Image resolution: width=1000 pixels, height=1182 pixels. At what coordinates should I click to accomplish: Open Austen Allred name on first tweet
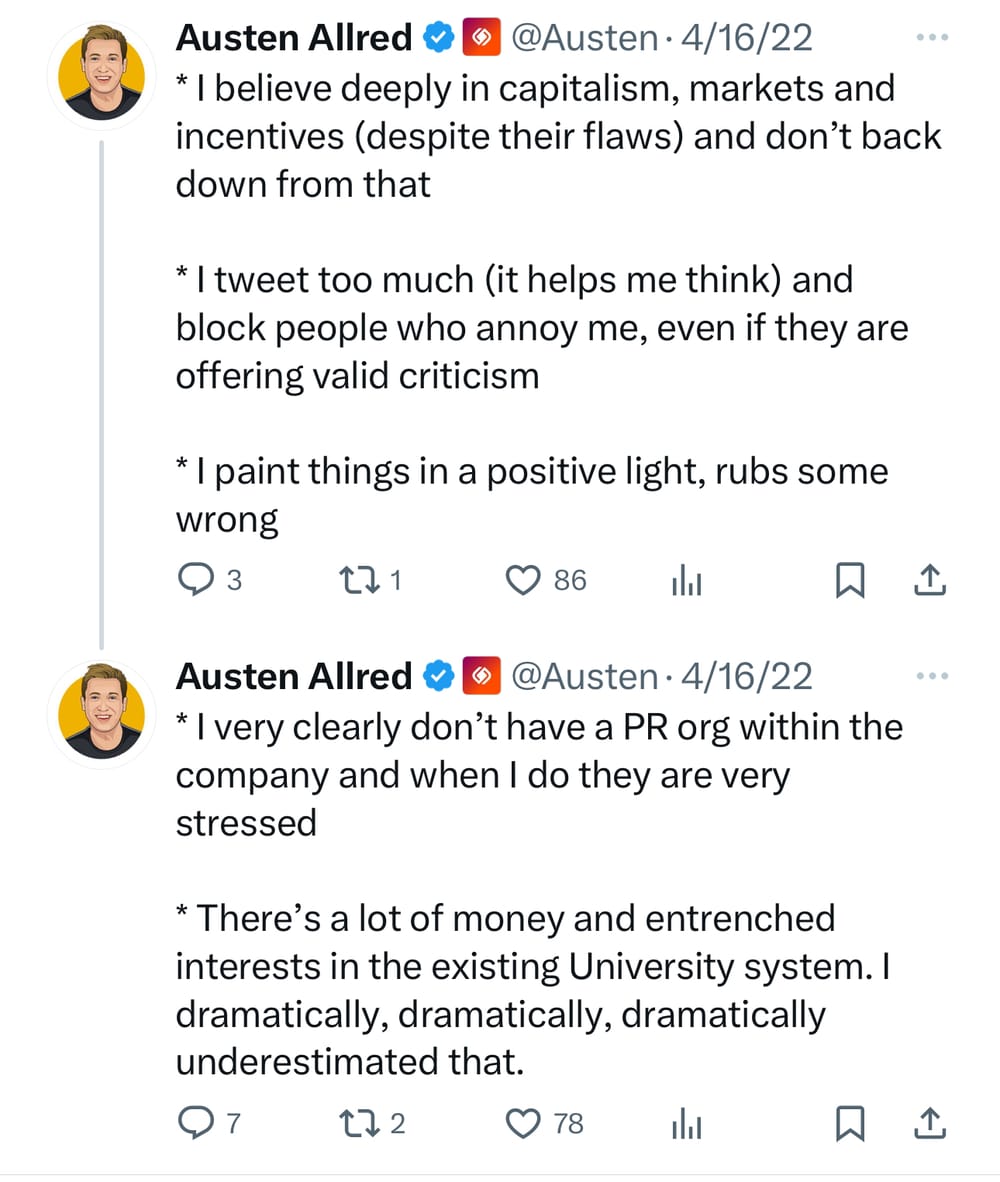point(294,38)
